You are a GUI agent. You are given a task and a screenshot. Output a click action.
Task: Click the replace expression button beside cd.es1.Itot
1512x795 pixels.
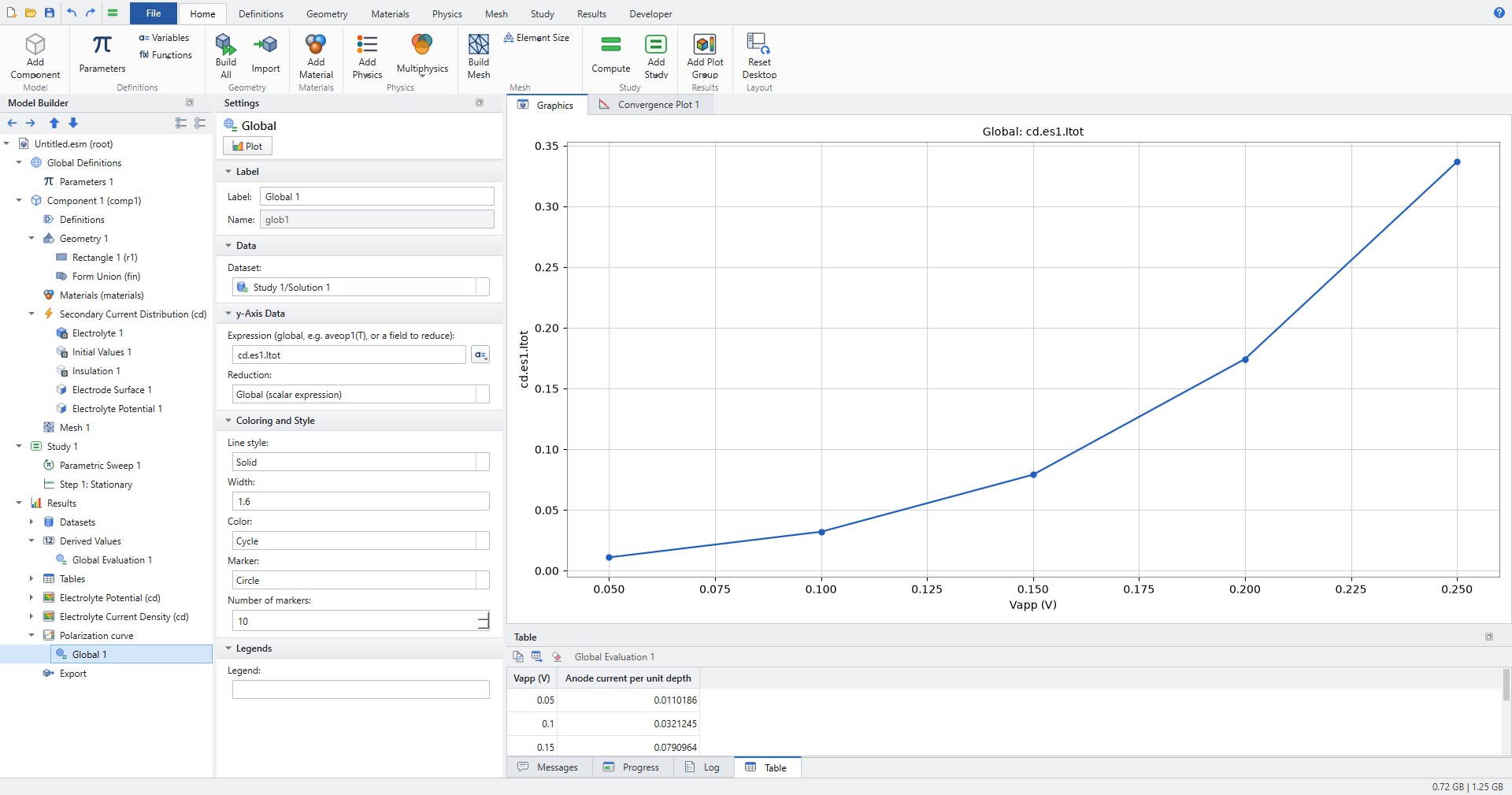point(480,355)
